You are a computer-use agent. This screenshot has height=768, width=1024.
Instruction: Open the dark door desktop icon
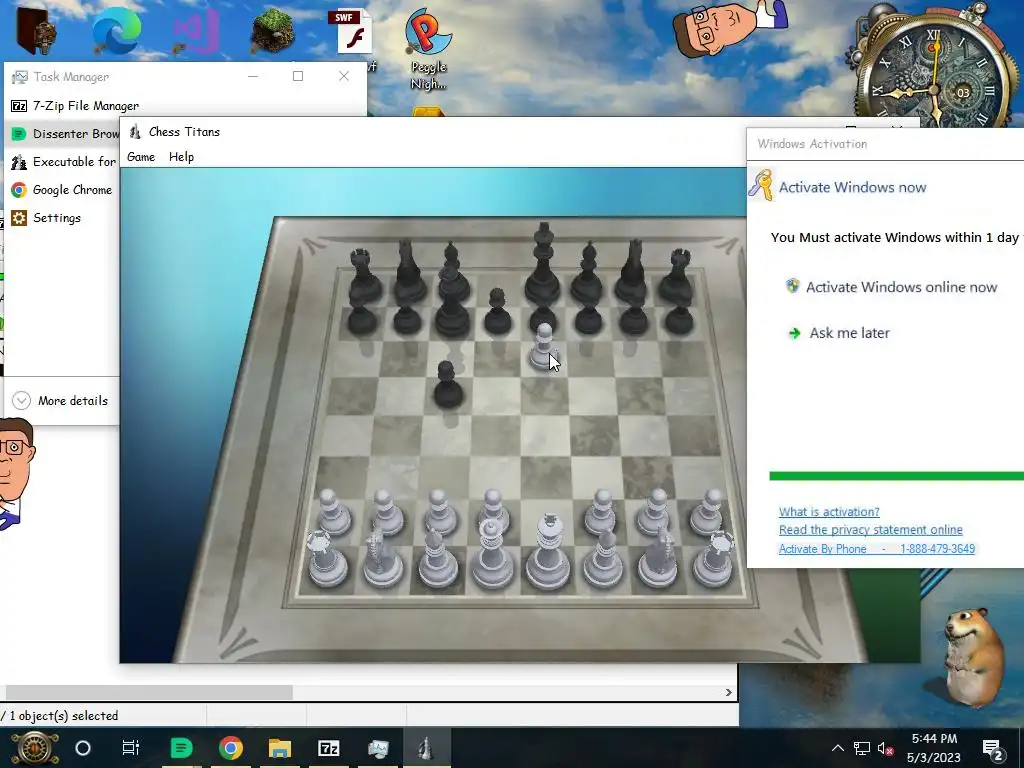click(x=36, y=31)
